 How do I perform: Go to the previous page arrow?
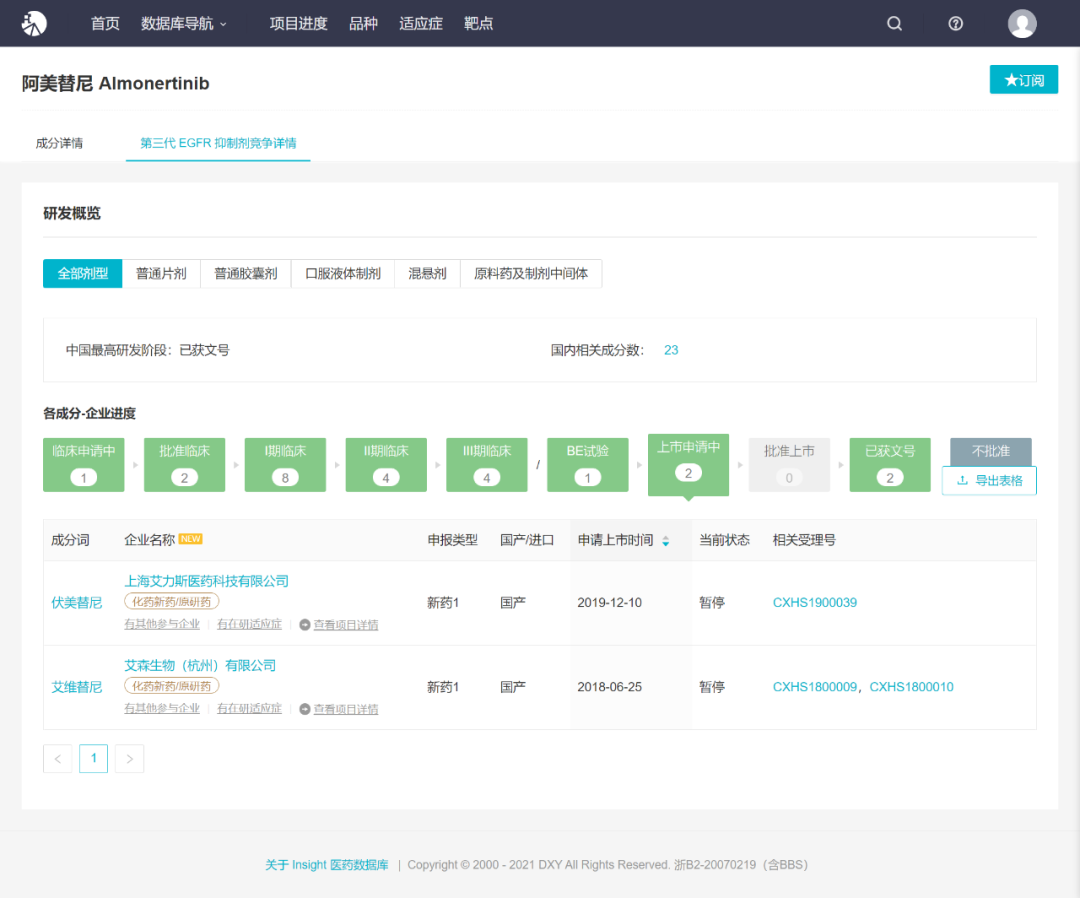pos(58,759)
